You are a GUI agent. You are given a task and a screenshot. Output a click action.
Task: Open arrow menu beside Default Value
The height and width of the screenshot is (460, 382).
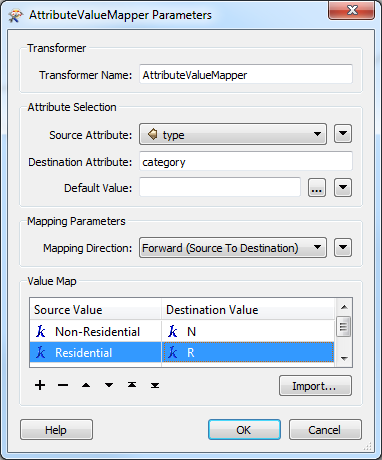[343, 188]
